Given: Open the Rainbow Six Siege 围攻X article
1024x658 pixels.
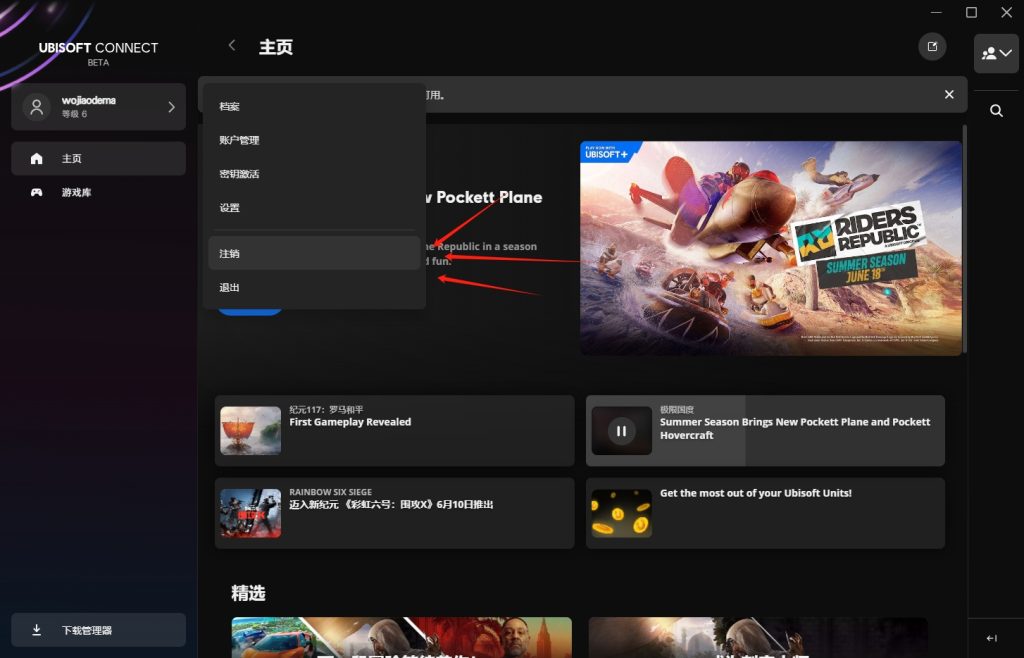Looking at the screenshot, I should [x=394, y=513].
